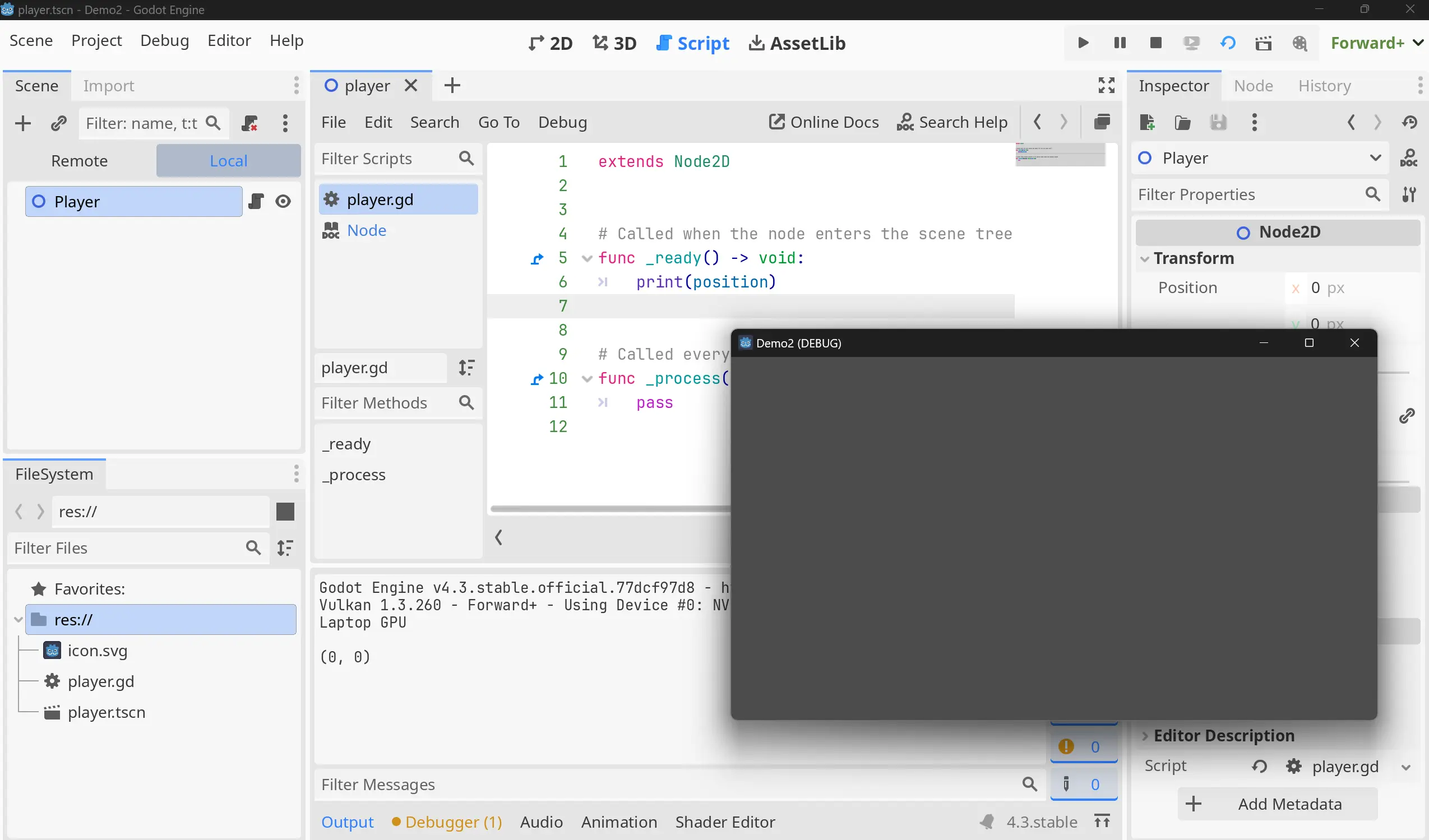
Task: Run the project with the play icon
Action: (1083, 43)
